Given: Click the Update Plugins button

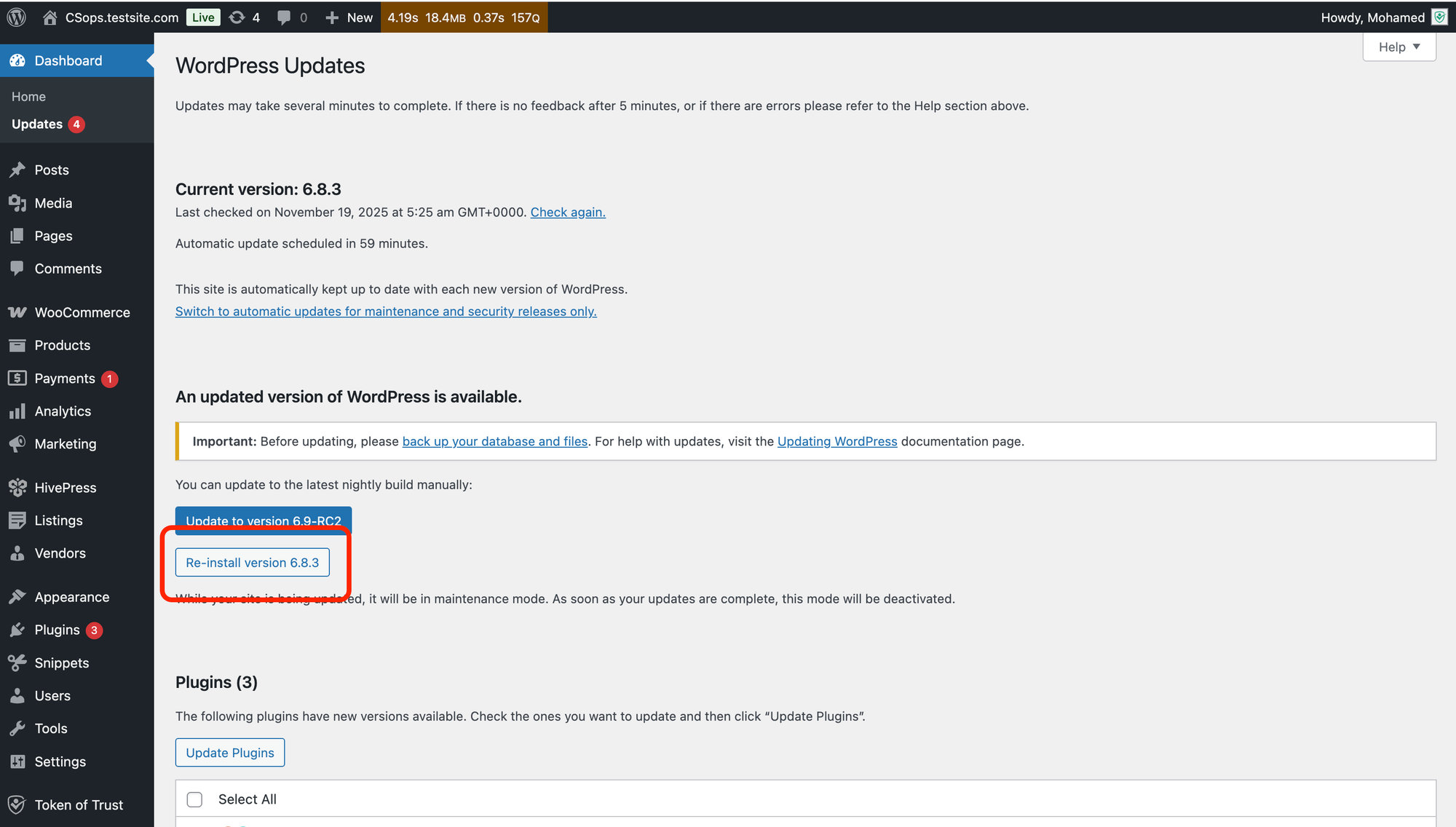Looking at the screenshot, I should [x=230, y=753].
